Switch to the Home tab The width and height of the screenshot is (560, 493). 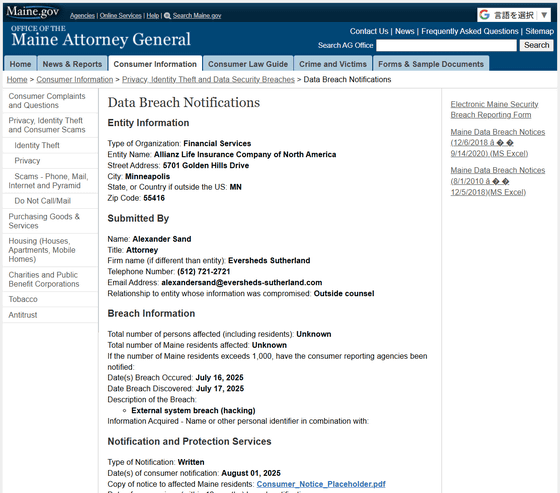click(x=20, y=64)
